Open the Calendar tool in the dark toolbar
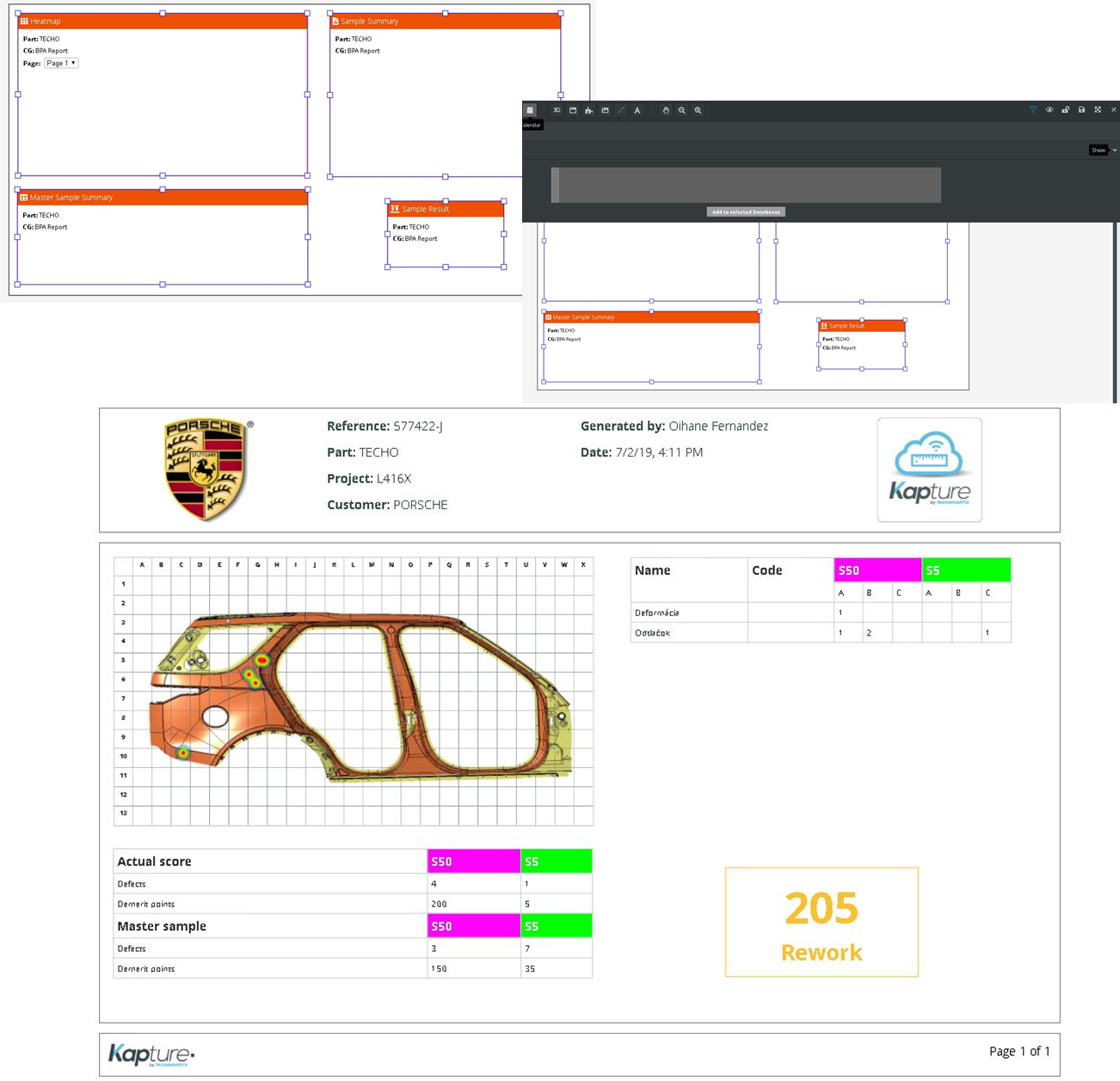 [x=530, y=110]
